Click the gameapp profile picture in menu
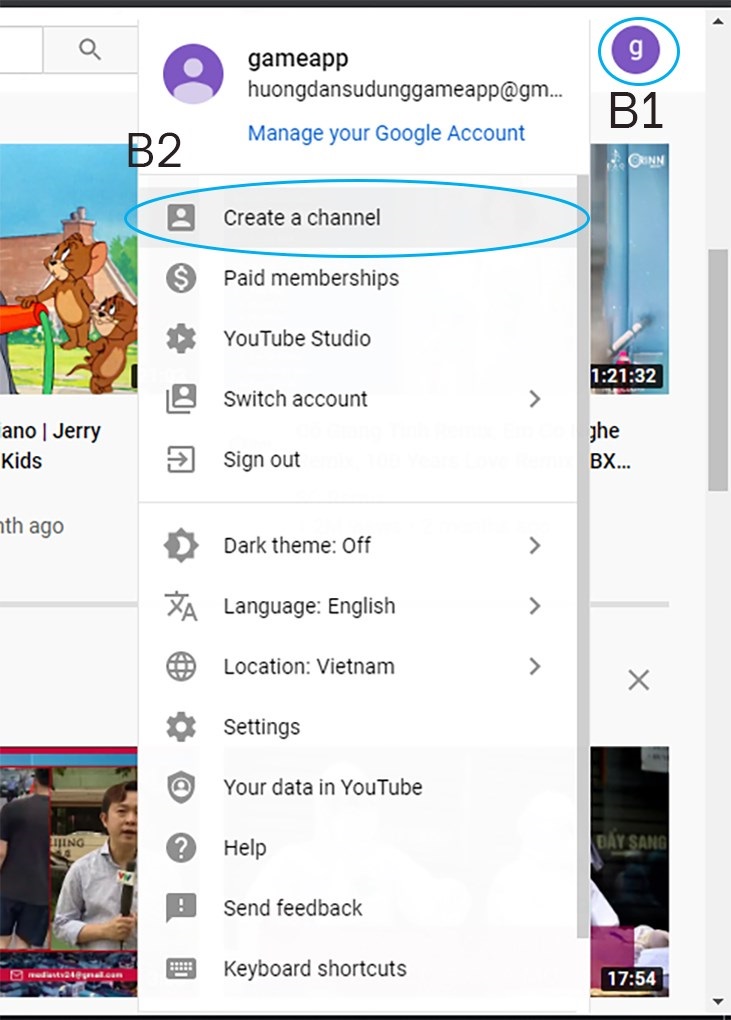This screenshot has height=1020, width=731. click(193, 74)
